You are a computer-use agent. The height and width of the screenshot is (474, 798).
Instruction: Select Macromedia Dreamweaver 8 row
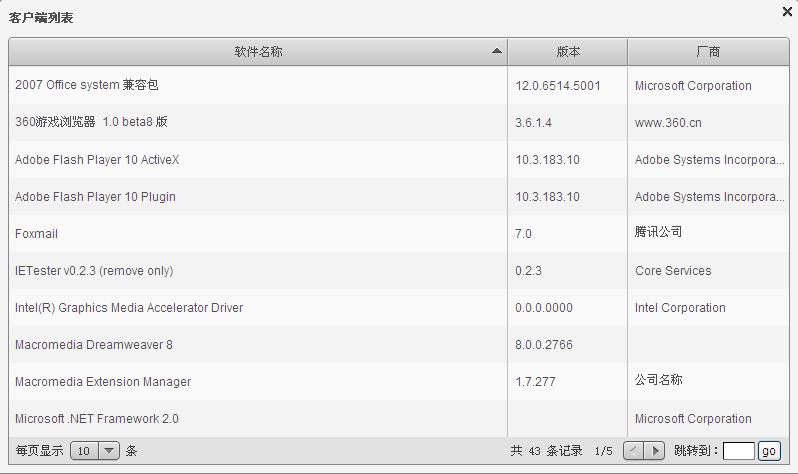(399, 345)
